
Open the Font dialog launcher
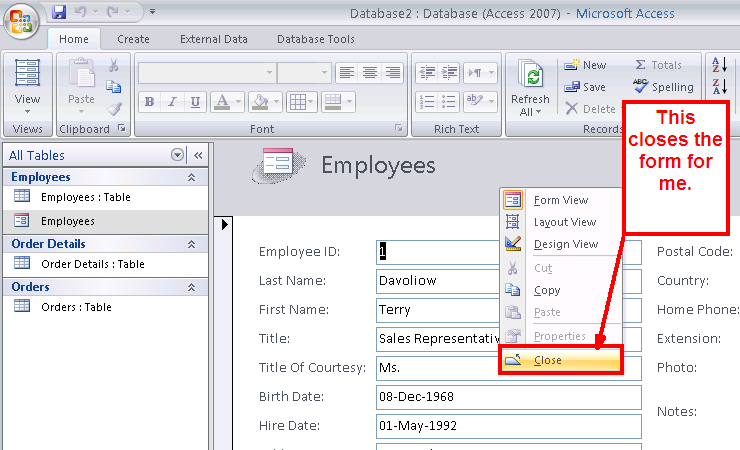click(x=399, y=128)
